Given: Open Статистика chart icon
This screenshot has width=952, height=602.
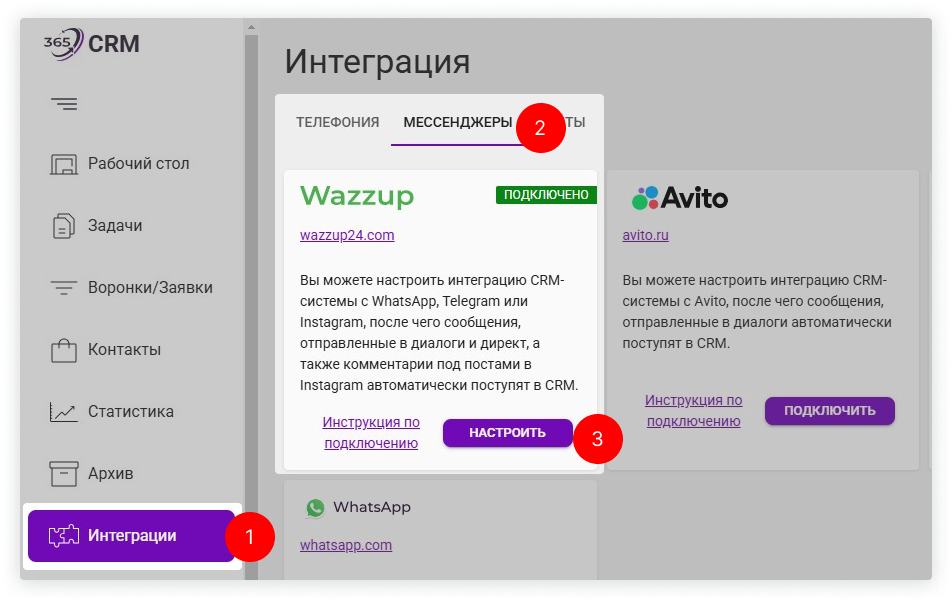Looking at the screenshot, I should [64, 412].
